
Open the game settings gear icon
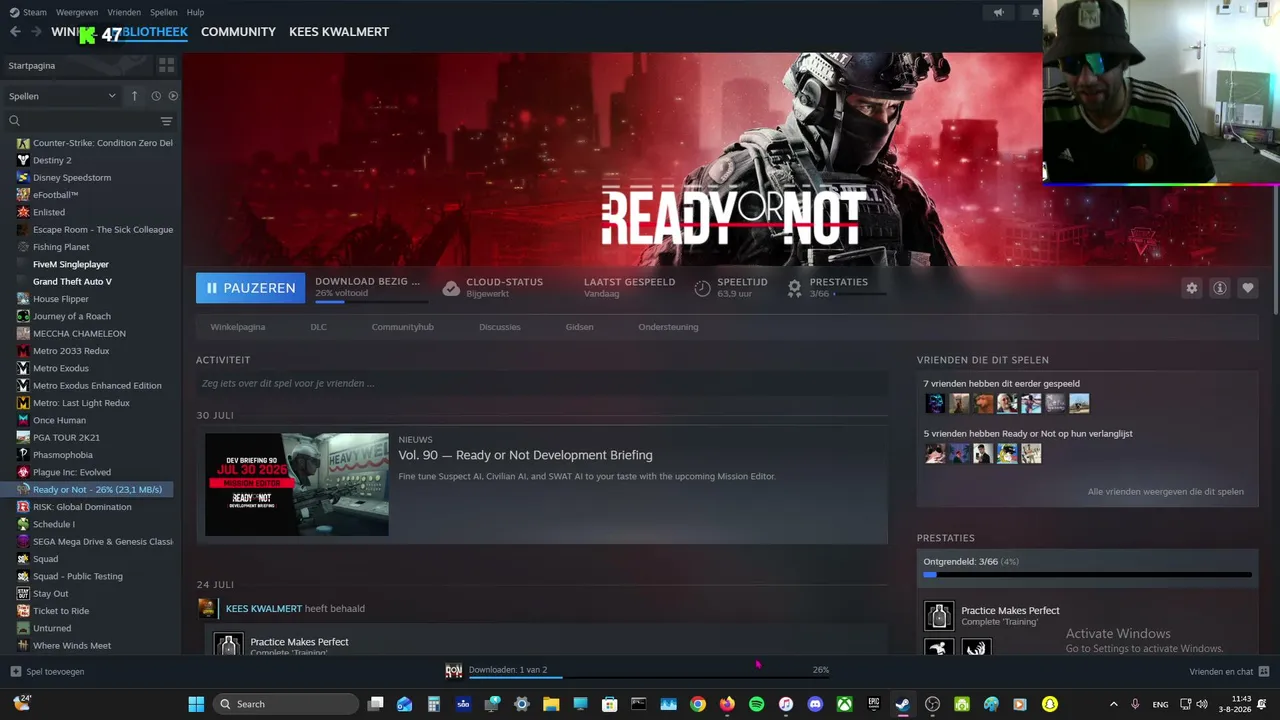1191,288
